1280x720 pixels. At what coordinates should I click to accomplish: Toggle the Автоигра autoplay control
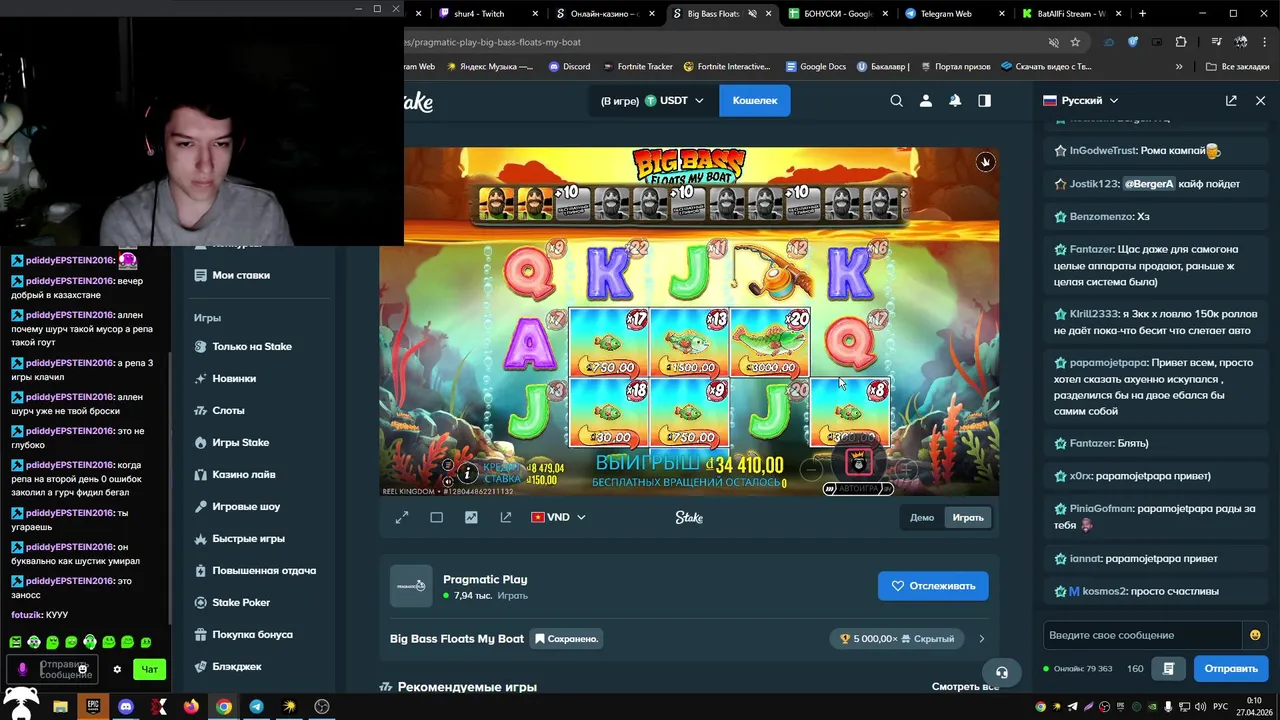click(858, 489)
